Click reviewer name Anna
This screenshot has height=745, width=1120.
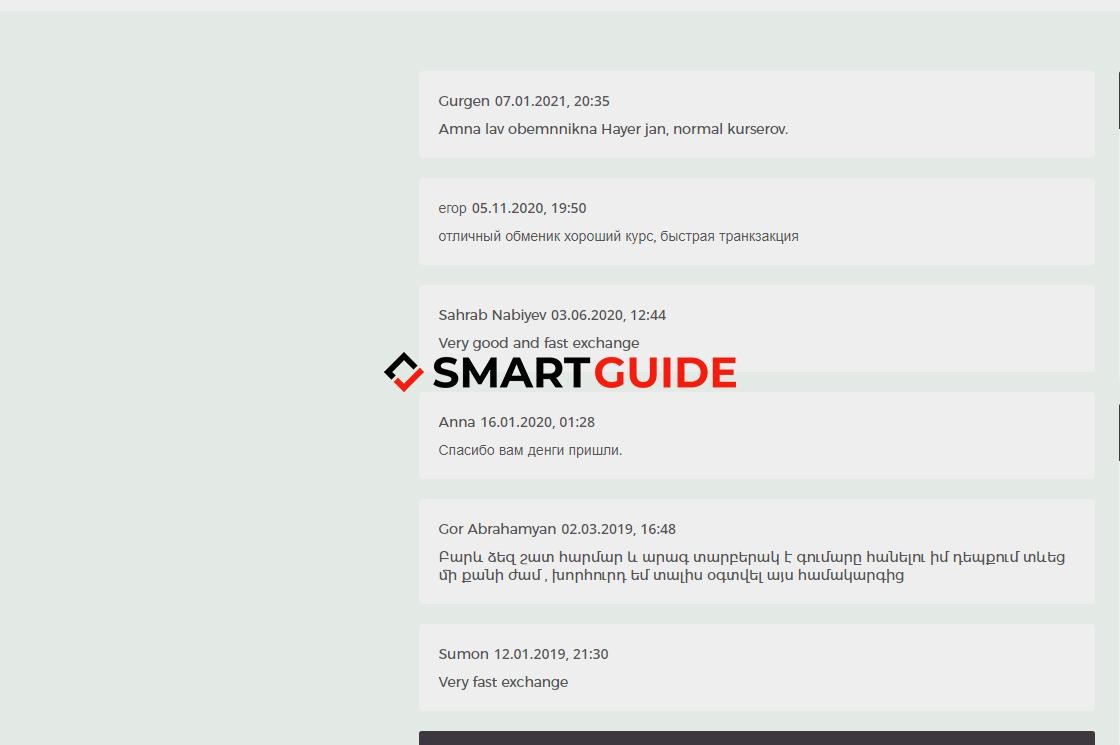point(456,422)
